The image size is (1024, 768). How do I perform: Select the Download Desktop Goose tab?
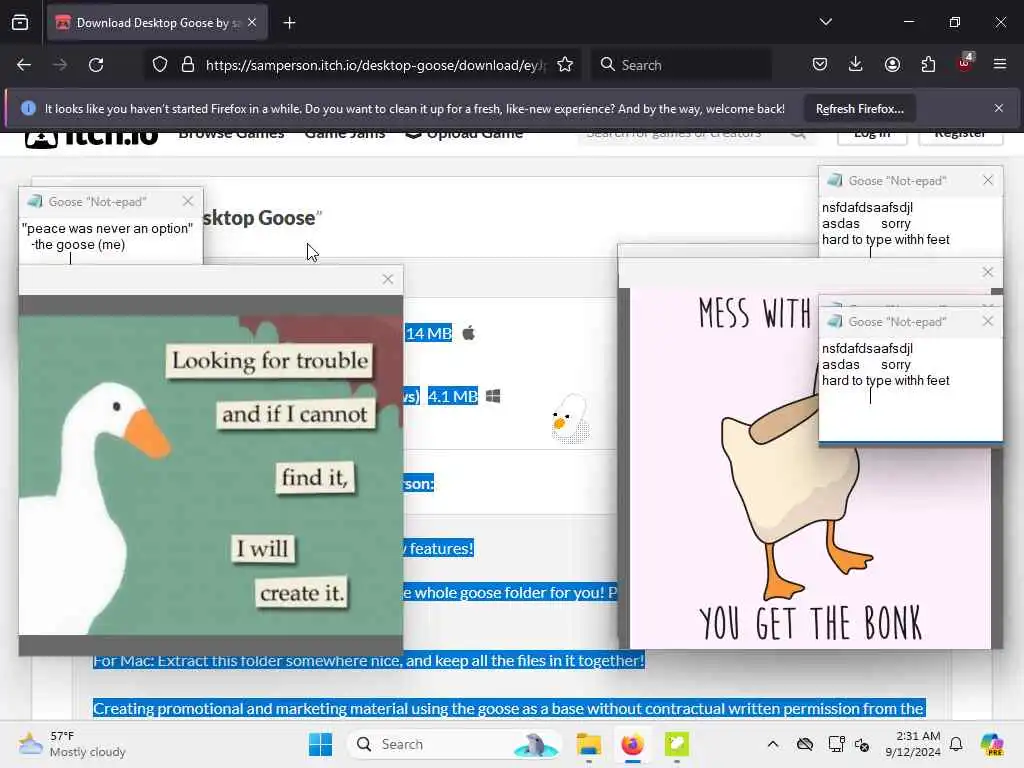157,23
